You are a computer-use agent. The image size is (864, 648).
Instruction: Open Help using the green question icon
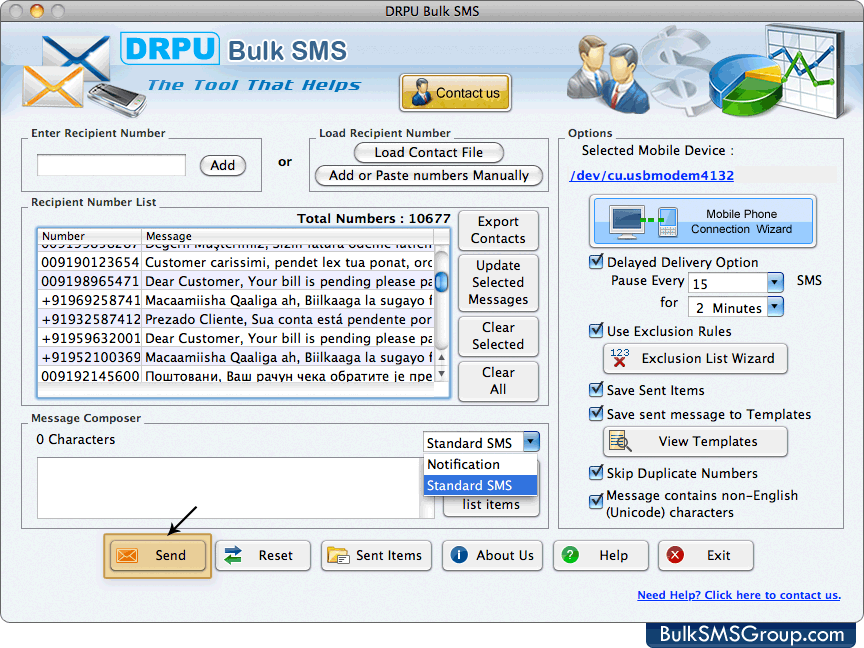pyautogui.click(x=572, y=555)
